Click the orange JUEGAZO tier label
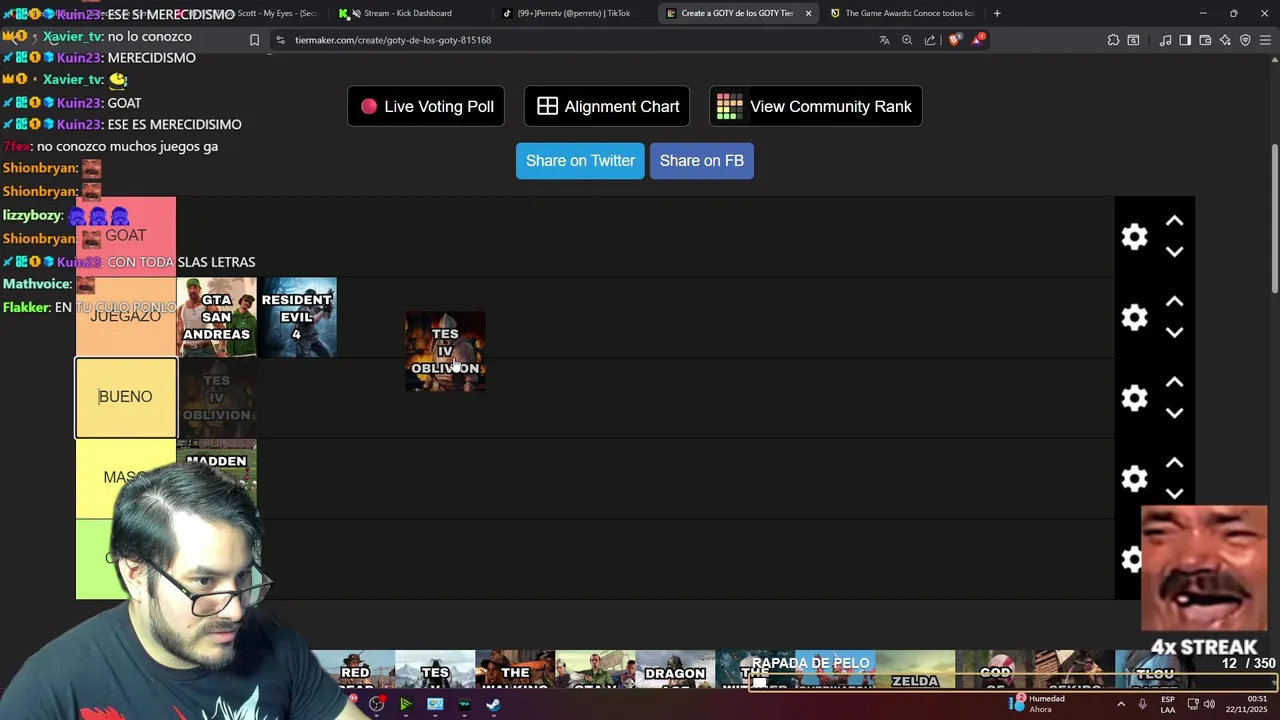1280x720 pixels. (126, 317)
